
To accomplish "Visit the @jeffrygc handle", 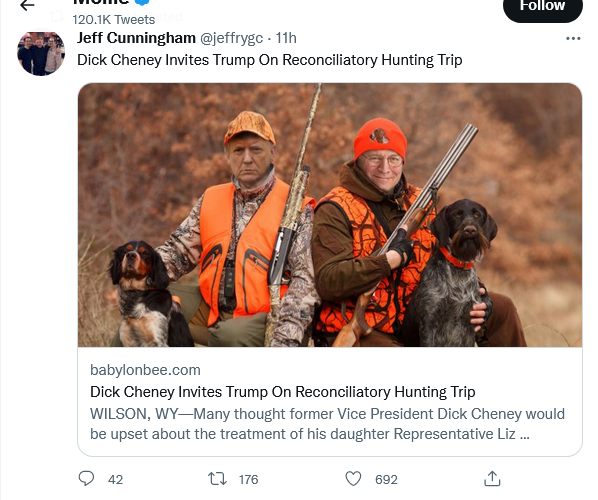I will click(231, 38).
